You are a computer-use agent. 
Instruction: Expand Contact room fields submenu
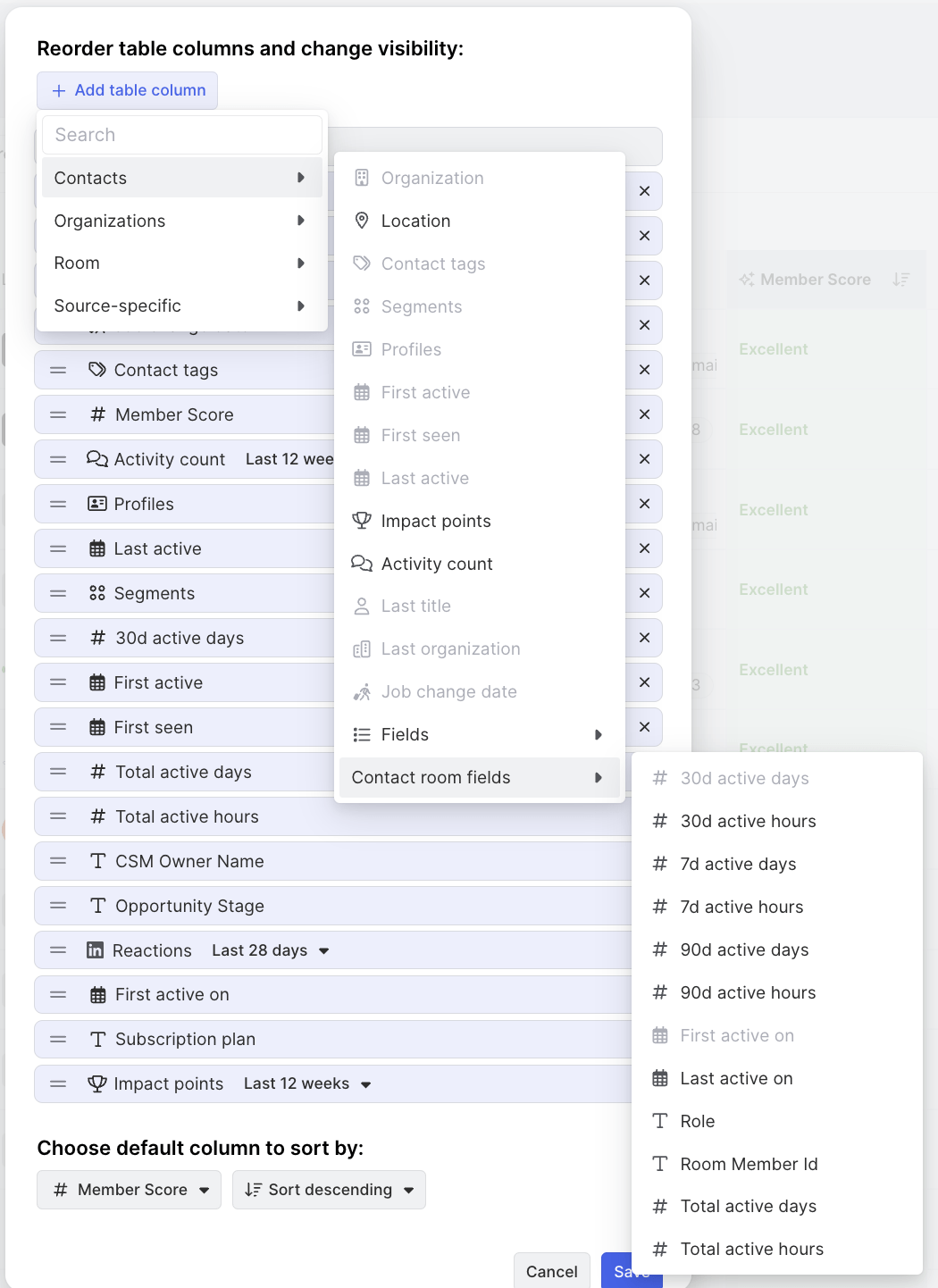click(480, 777)
